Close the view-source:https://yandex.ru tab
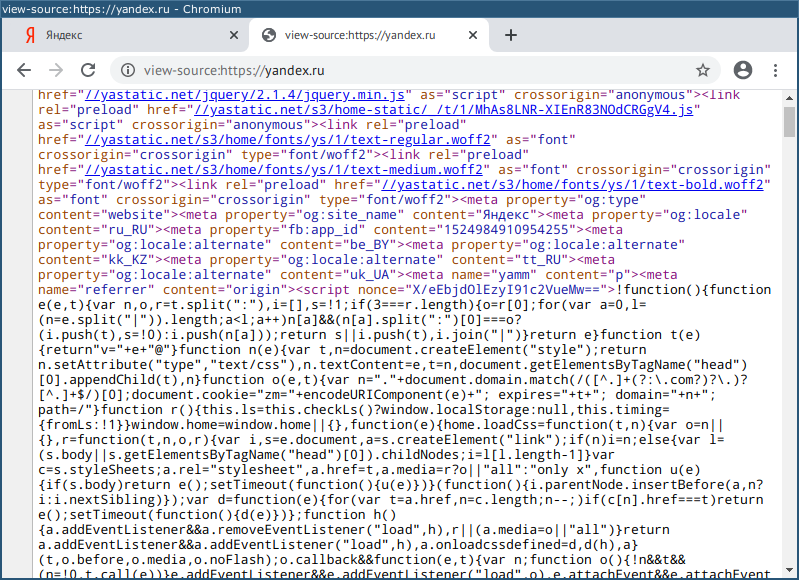This screenshot has width=799, height=580. pos(473,35)
